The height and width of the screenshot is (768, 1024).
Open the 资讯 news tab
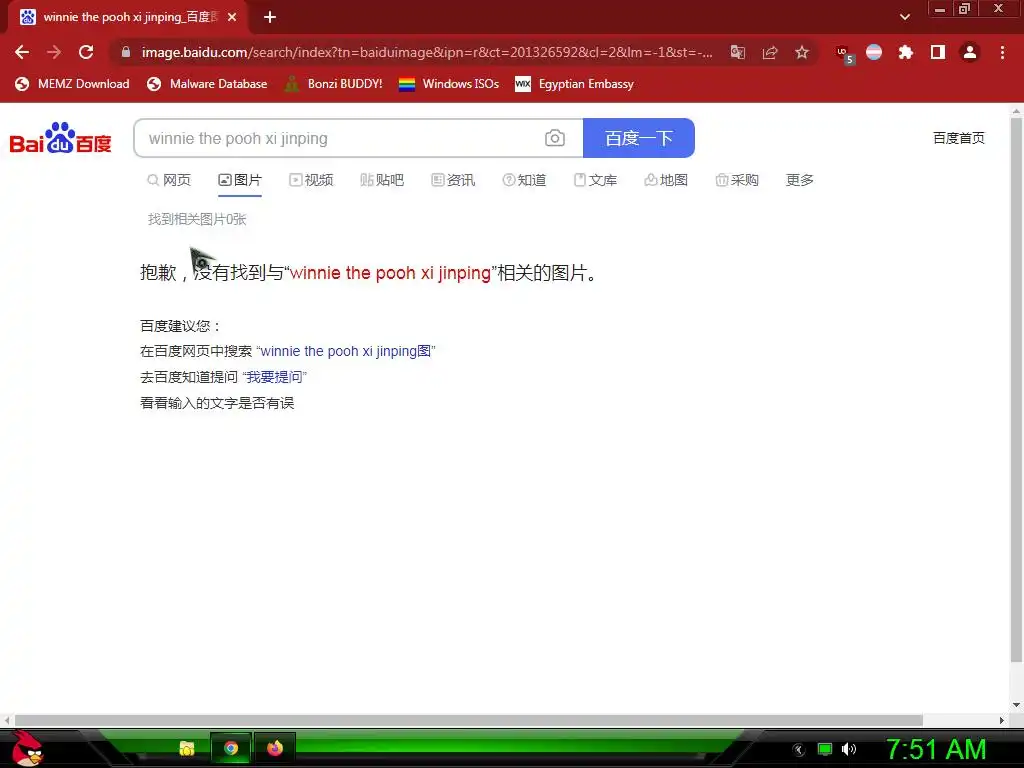click(x=453, y=180)
